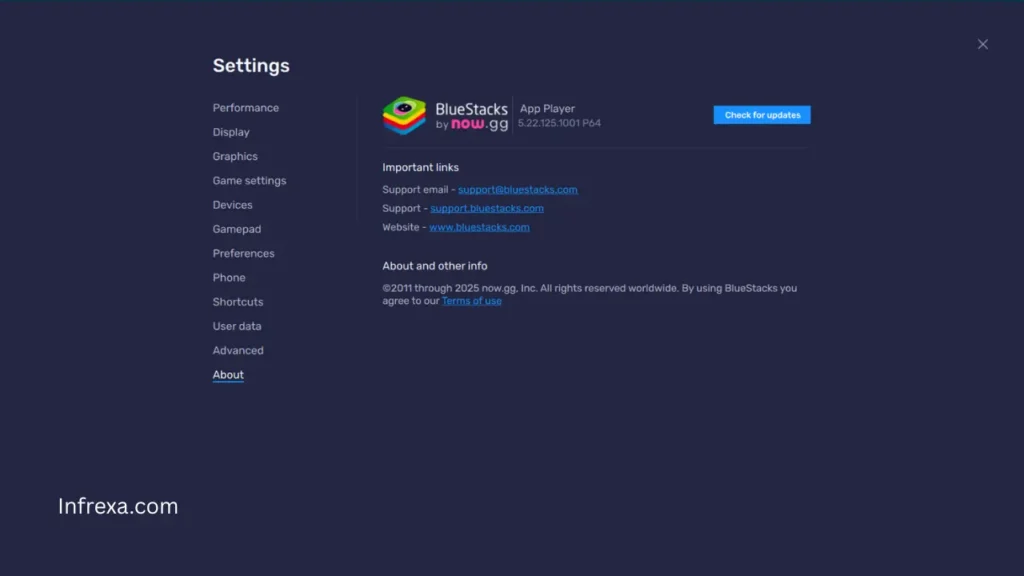Screen dimensions: 1024x576
Task: Select the About section
Action: (227, 374)
